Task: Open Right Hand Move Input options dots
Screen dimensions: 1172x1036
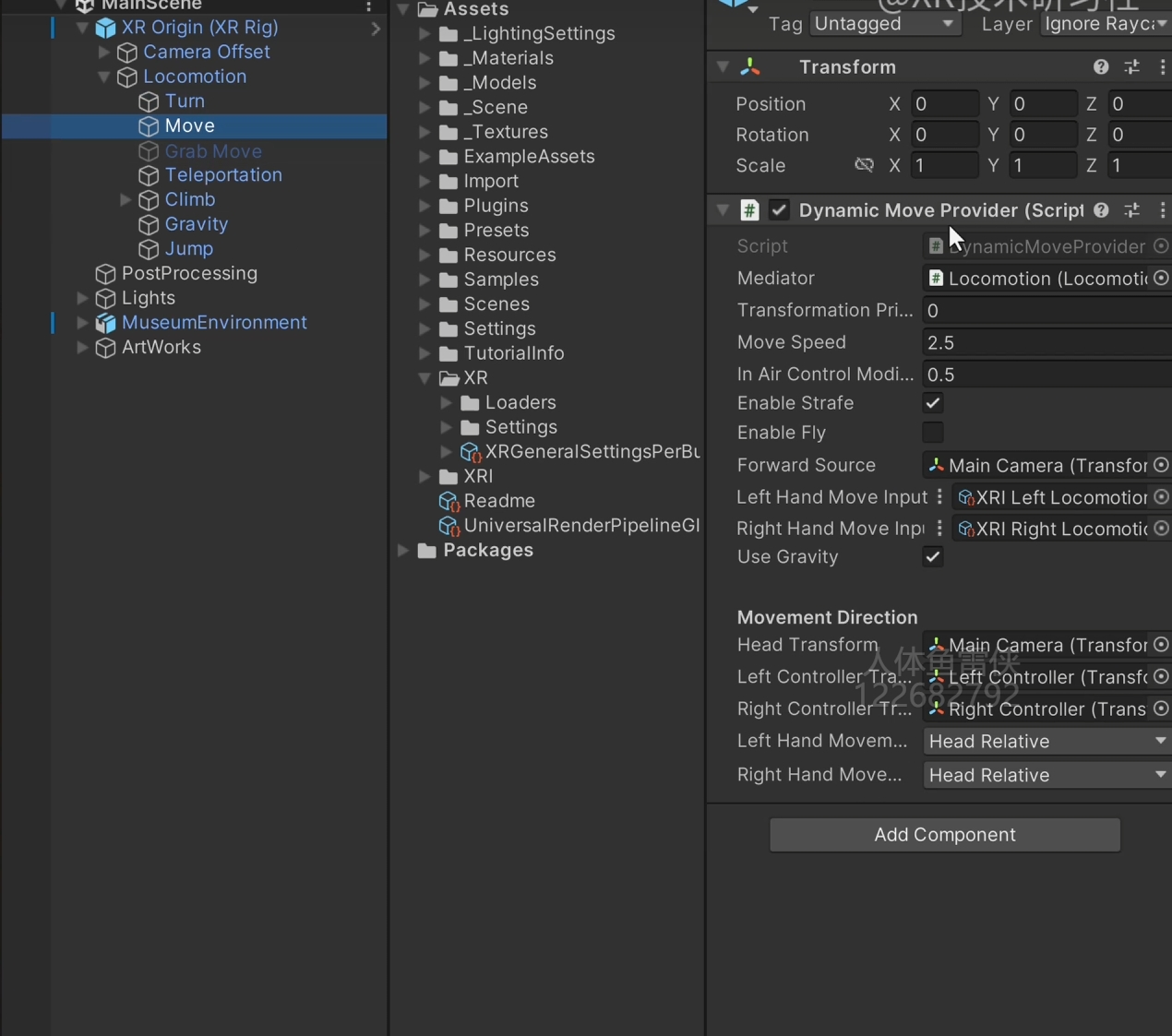Action: [x=939, y=528]
